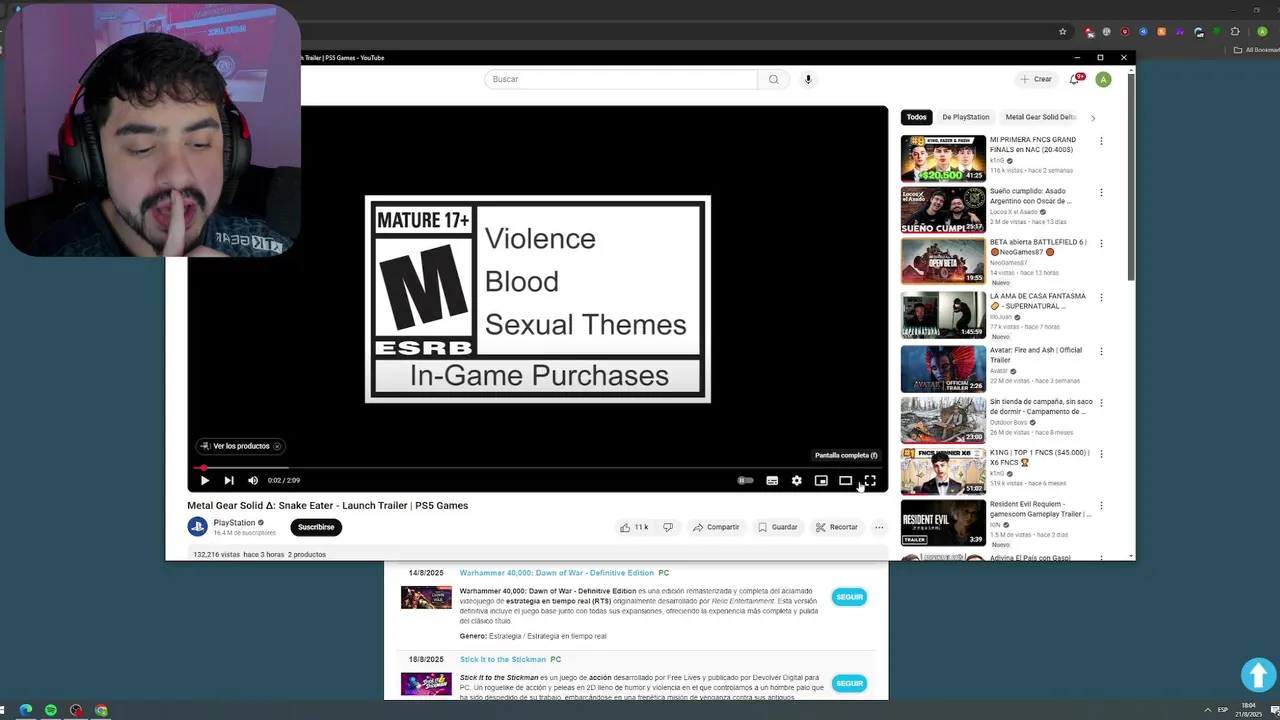Open the taskbar clock showing 18:04
This screenshot has height=720, width=1280.
(1249, 710)
